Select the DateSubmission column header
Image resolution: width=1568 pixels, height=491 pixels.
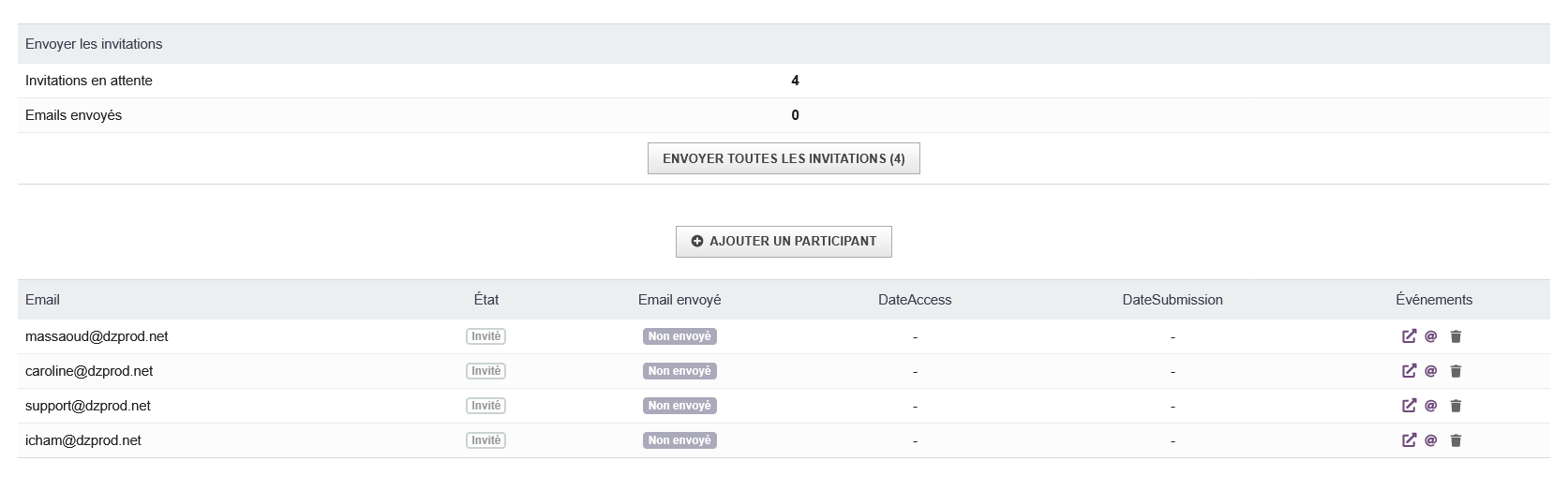pyautogui.click(x=1172, y=300)
